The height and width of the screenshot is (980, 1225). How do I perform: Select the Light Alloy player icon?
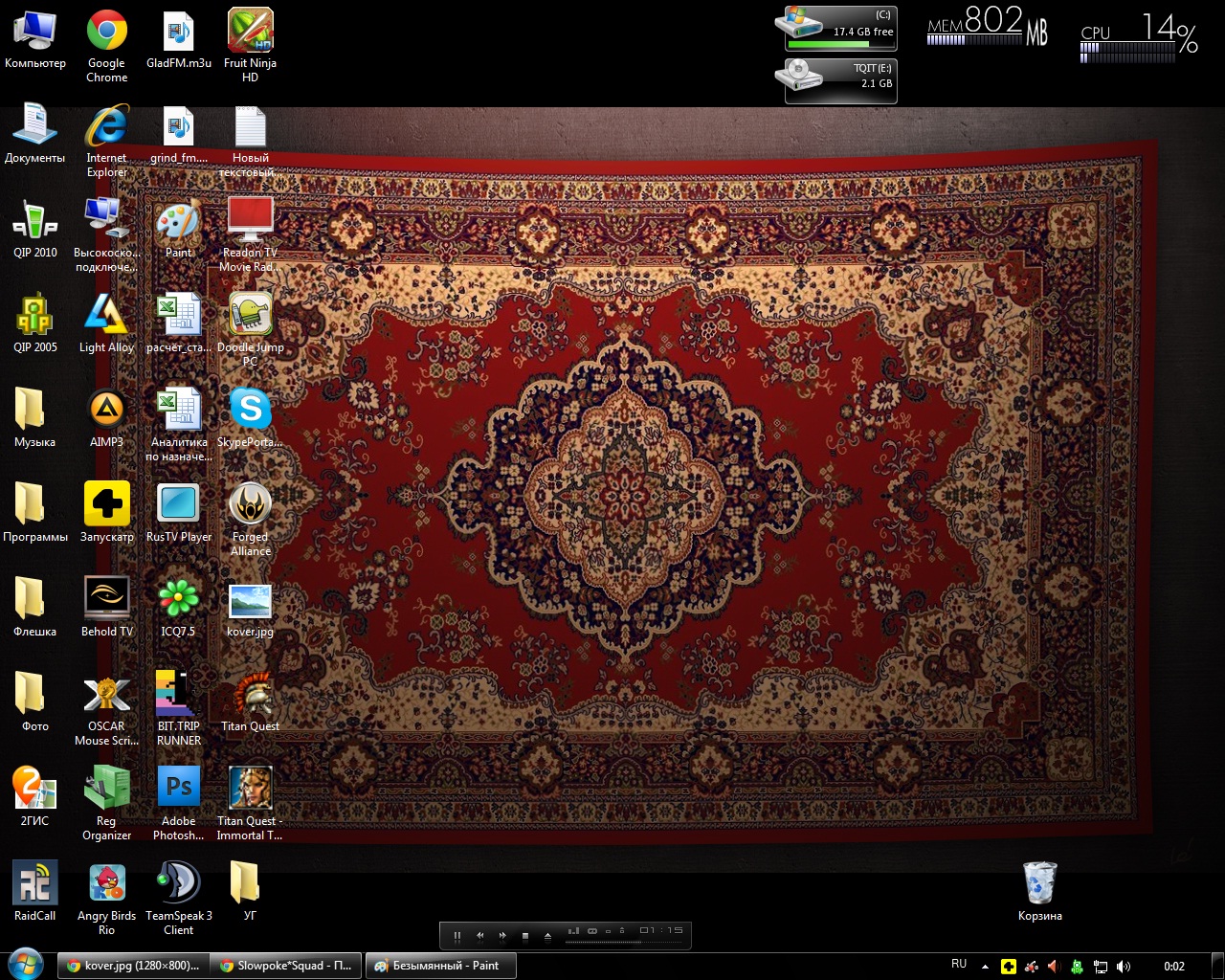click(x=106, y=316)
